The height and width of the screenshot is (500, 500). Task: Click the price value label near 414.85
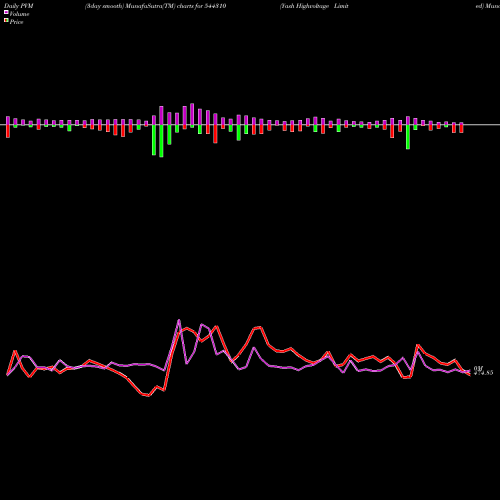(x=483, y=373)
